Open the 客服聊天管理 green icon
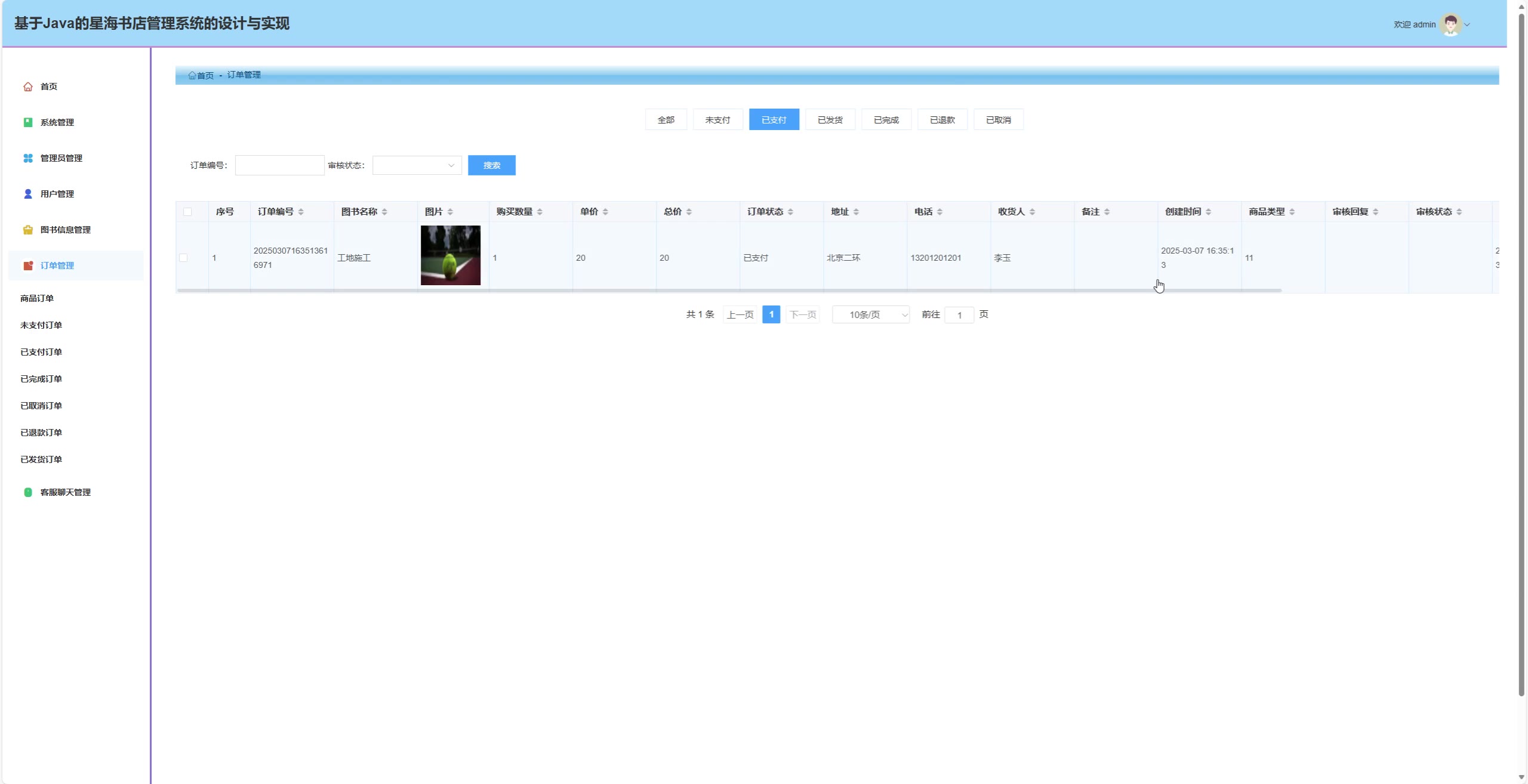Viewport: 1528px width, 784px height. (x=28, y=492)
